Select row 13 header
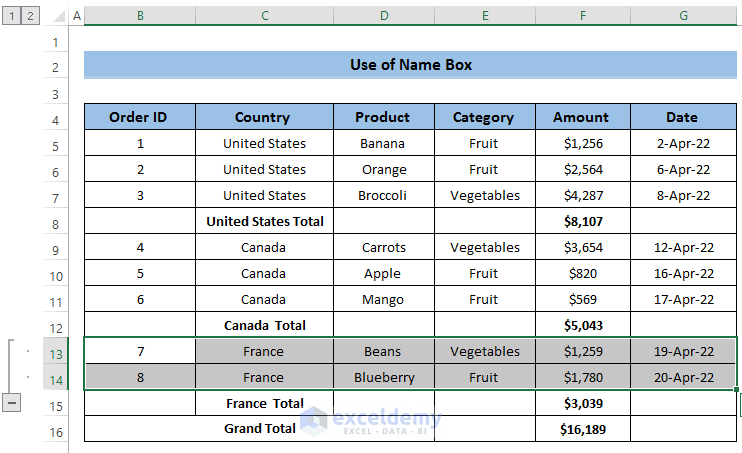The width and height of the screenshot is (742, 453). (55, 352)
